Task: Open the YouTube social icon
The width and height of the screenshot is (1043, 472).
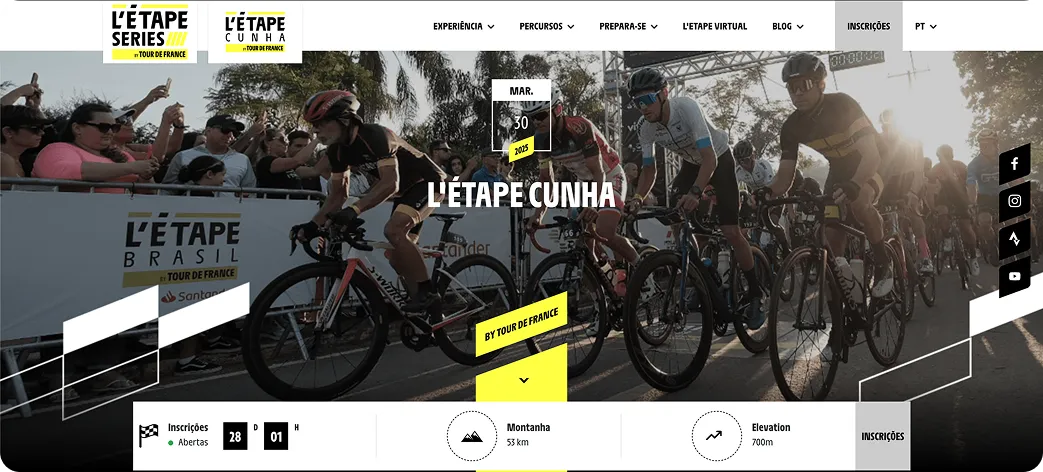Action: 1014,277
